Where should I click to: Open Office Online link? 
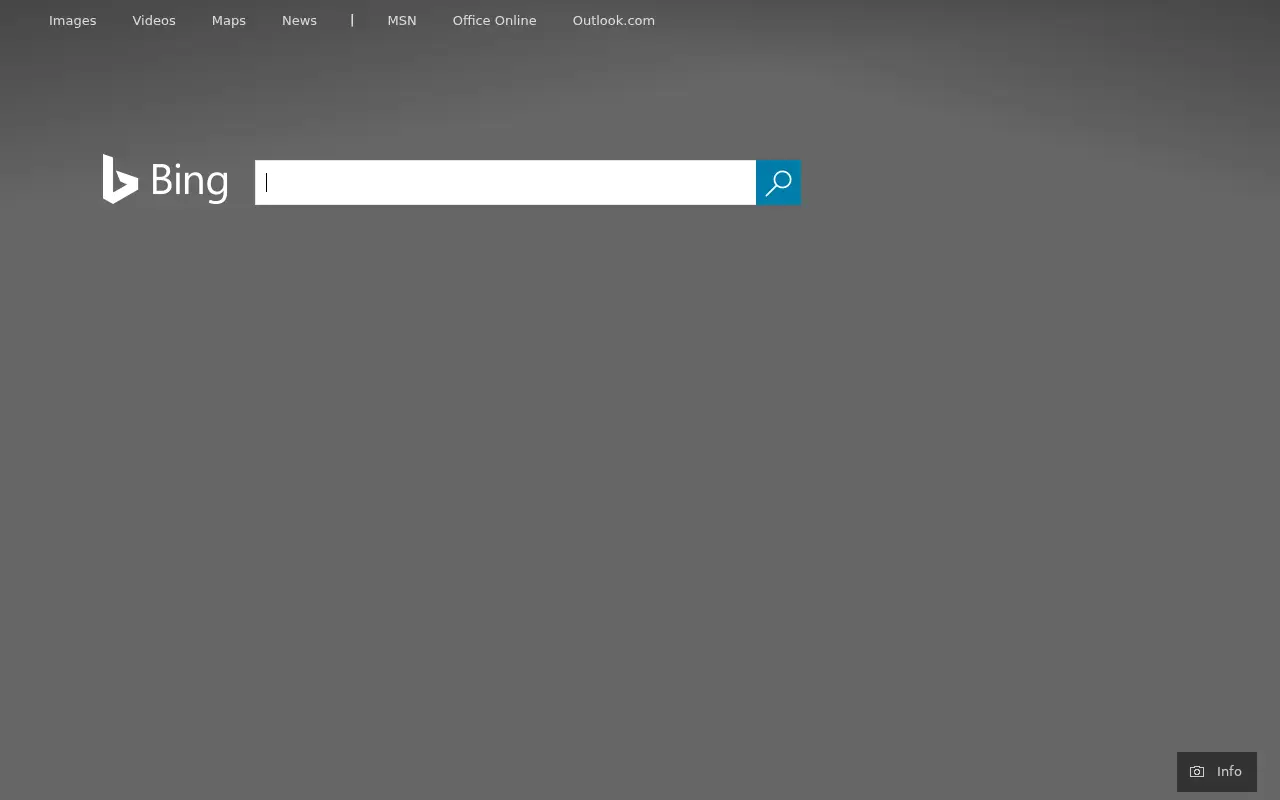(x=494, y=20)
